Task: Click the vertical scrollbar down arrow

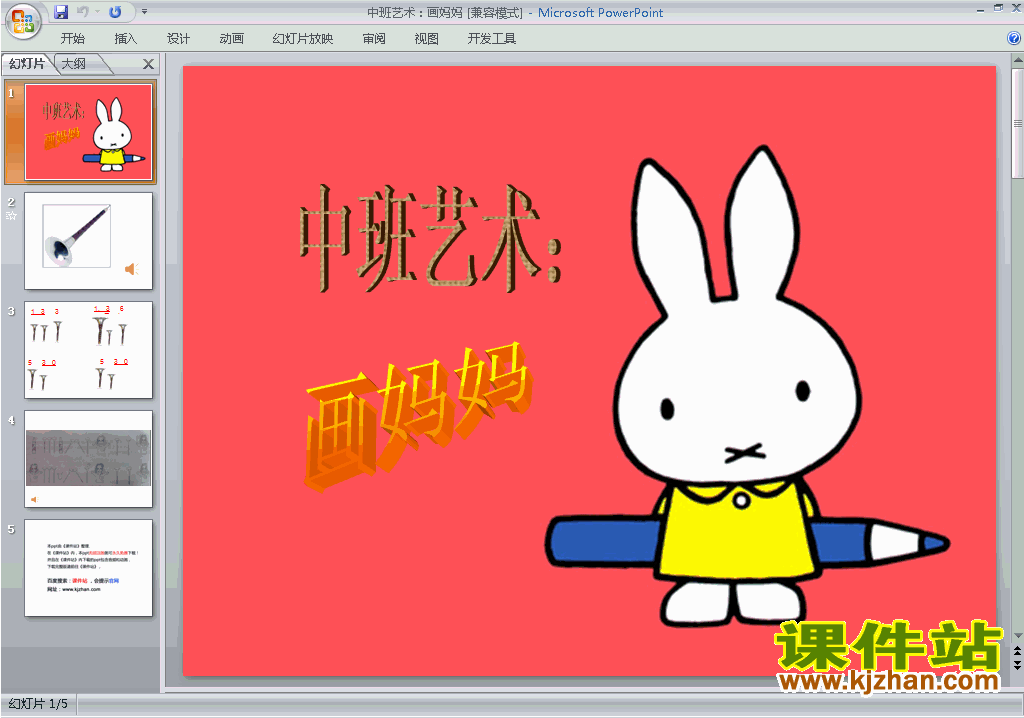Action: [x=1017, y=636]
